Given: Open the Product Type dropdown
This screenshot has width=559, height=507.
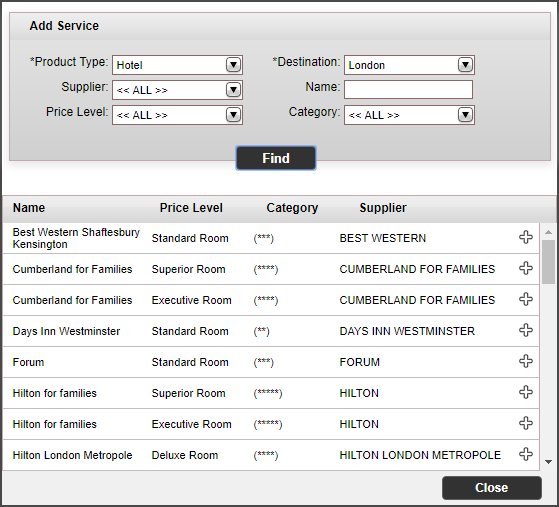Looking at the screenshot, I should coord(178,65).
